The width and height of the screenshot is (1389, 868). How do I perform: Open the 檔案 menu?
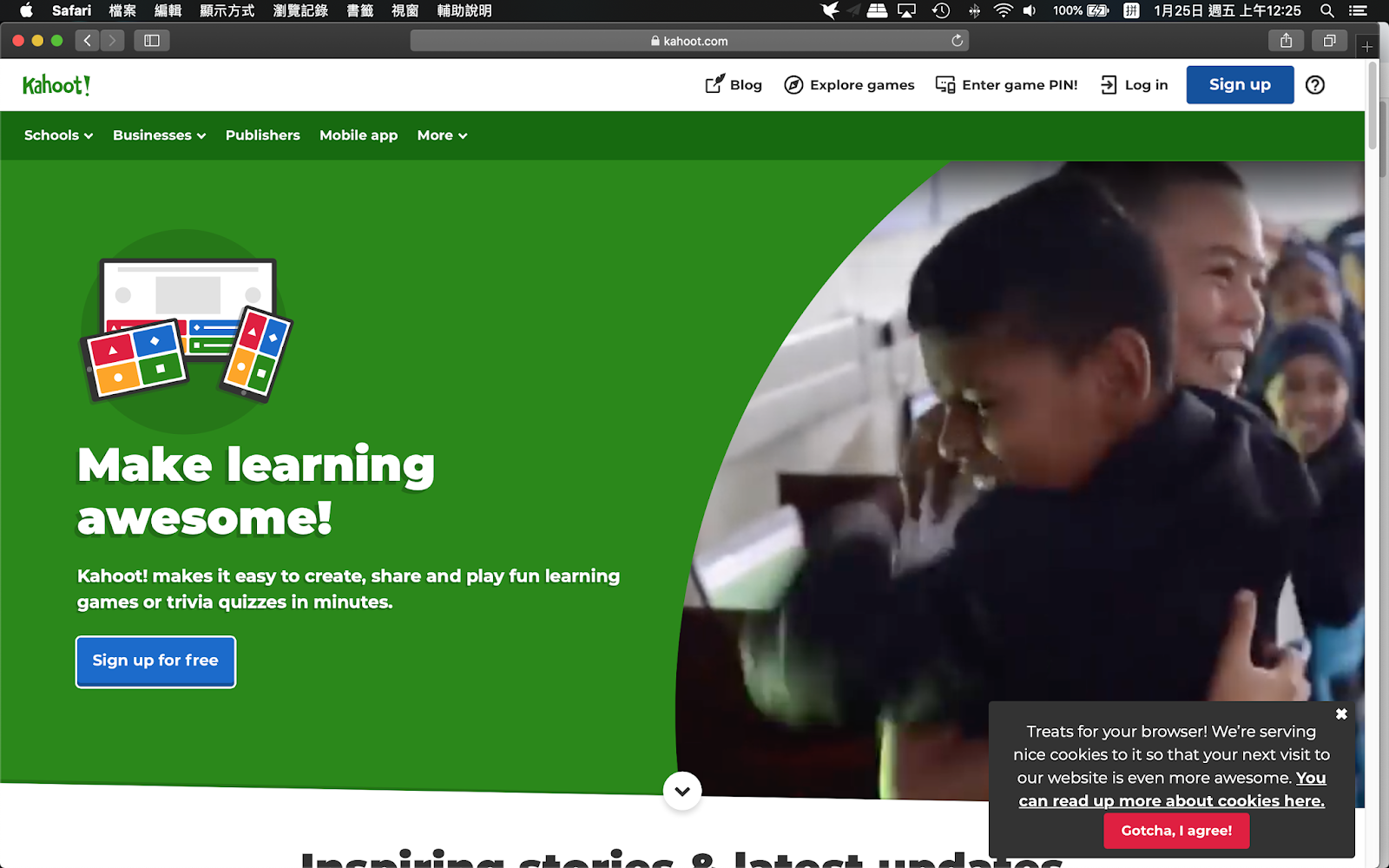[122, 10]
